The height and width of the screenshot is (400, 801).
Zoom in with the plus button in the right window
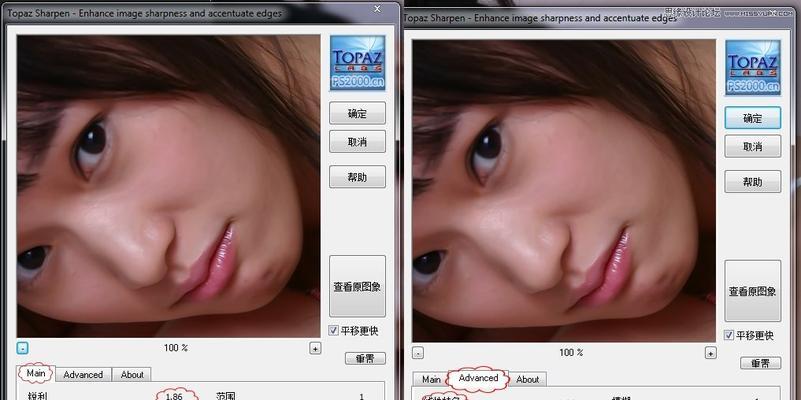[711, 352]
